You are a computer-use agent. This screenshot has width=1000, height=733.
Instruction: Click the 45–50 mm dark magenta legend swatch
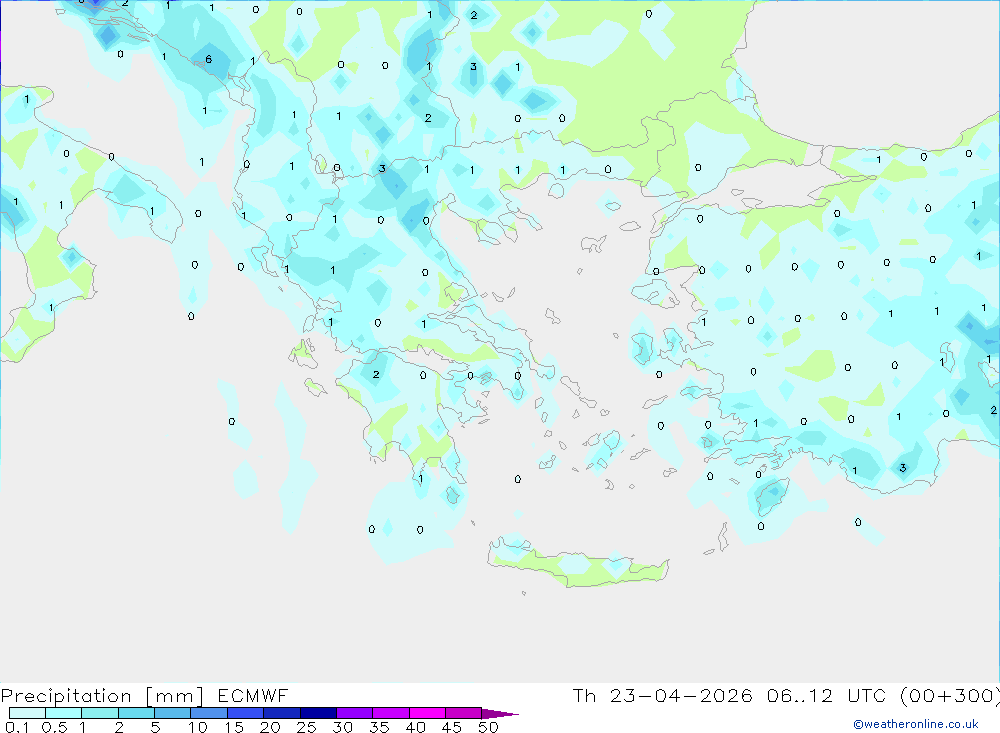point(464,713)
